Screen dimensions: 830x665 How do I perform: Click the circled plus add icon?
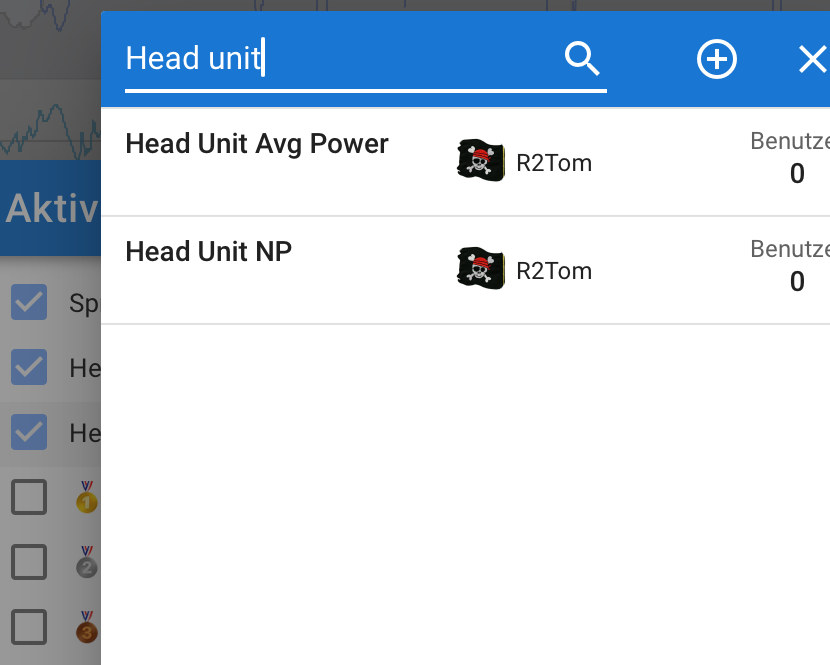pos(717,59)
